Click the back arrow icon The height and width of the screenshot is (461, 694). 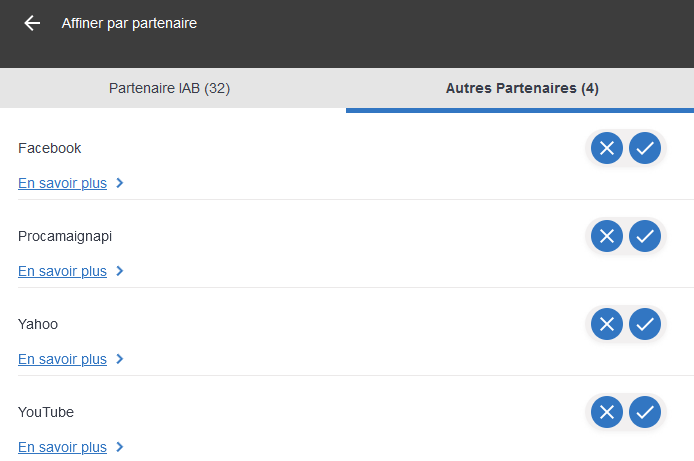click(32, 23)
